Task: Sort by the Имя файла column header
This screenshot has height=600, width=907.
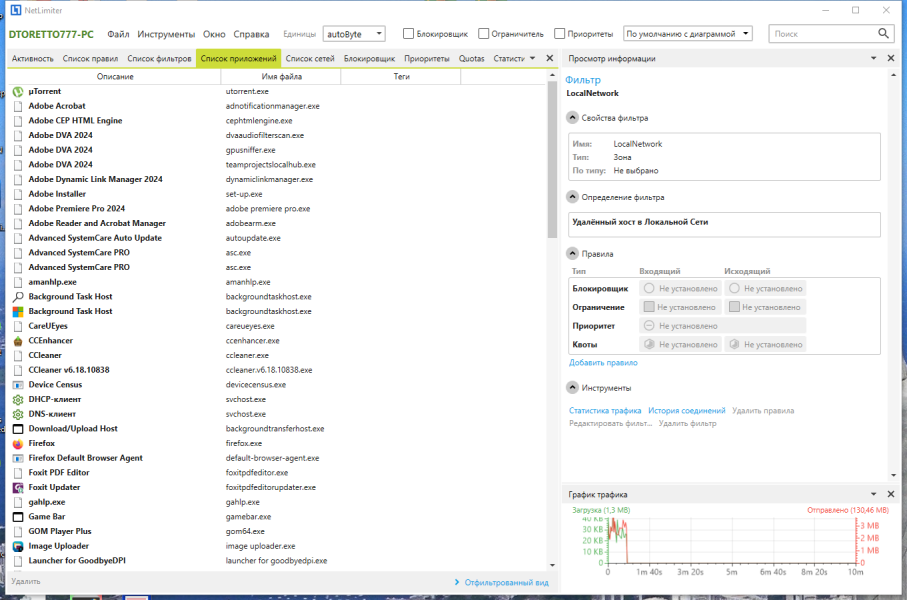Action: coord(282,76)
